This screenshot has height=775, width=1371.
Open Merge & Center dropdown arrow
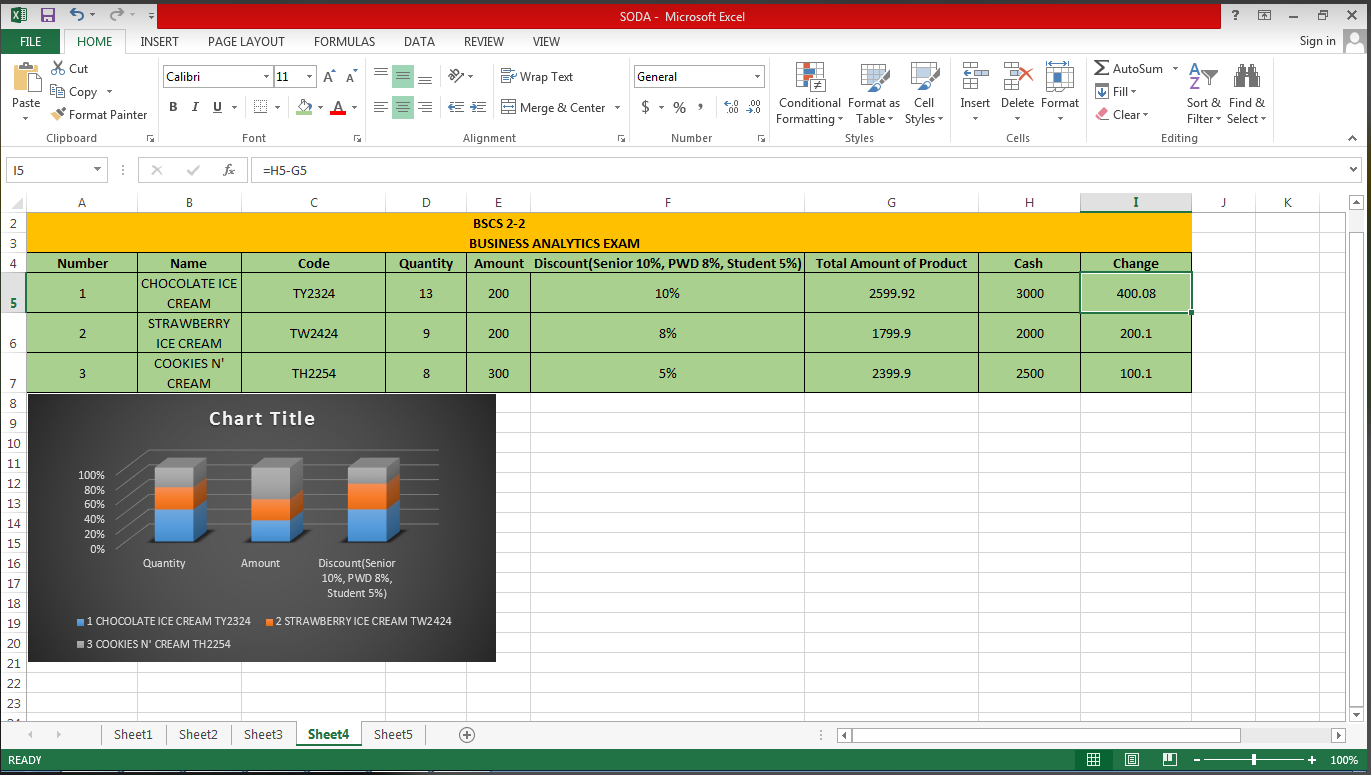pos(617,107)
